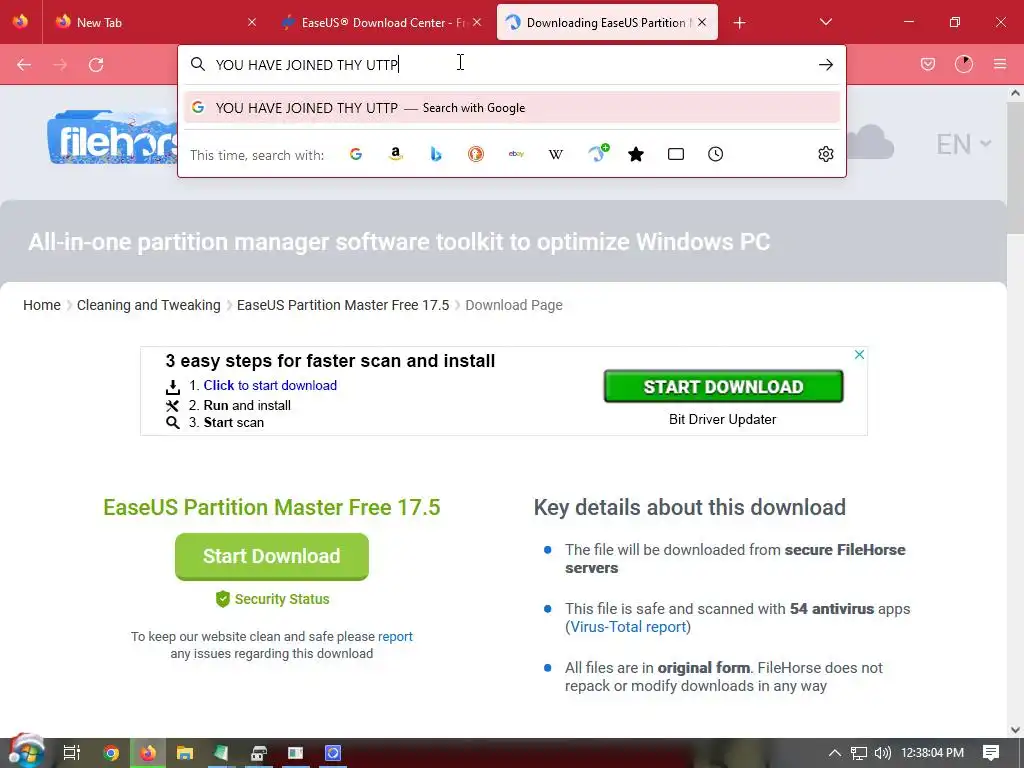Open the Firefox hamburger menu
The image size is (1024, 768).
click(x=999, y=64)
